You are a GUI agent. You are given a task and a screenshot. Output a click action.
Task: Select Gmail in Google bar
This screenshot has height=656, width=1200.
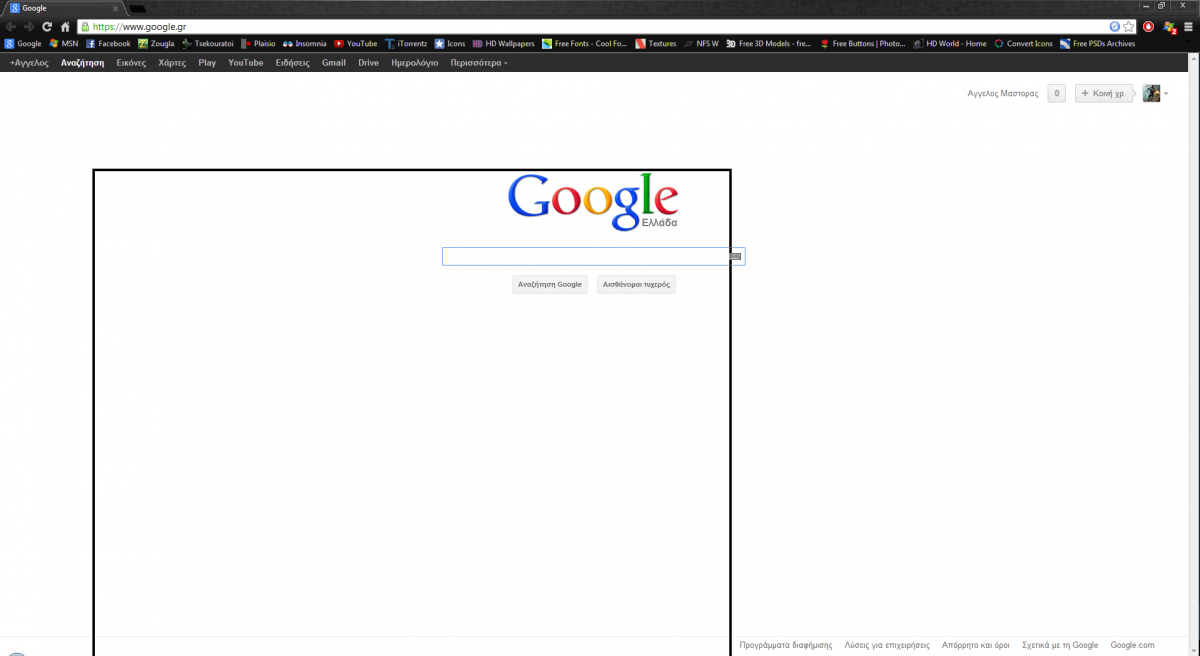[x=334, y=63]
